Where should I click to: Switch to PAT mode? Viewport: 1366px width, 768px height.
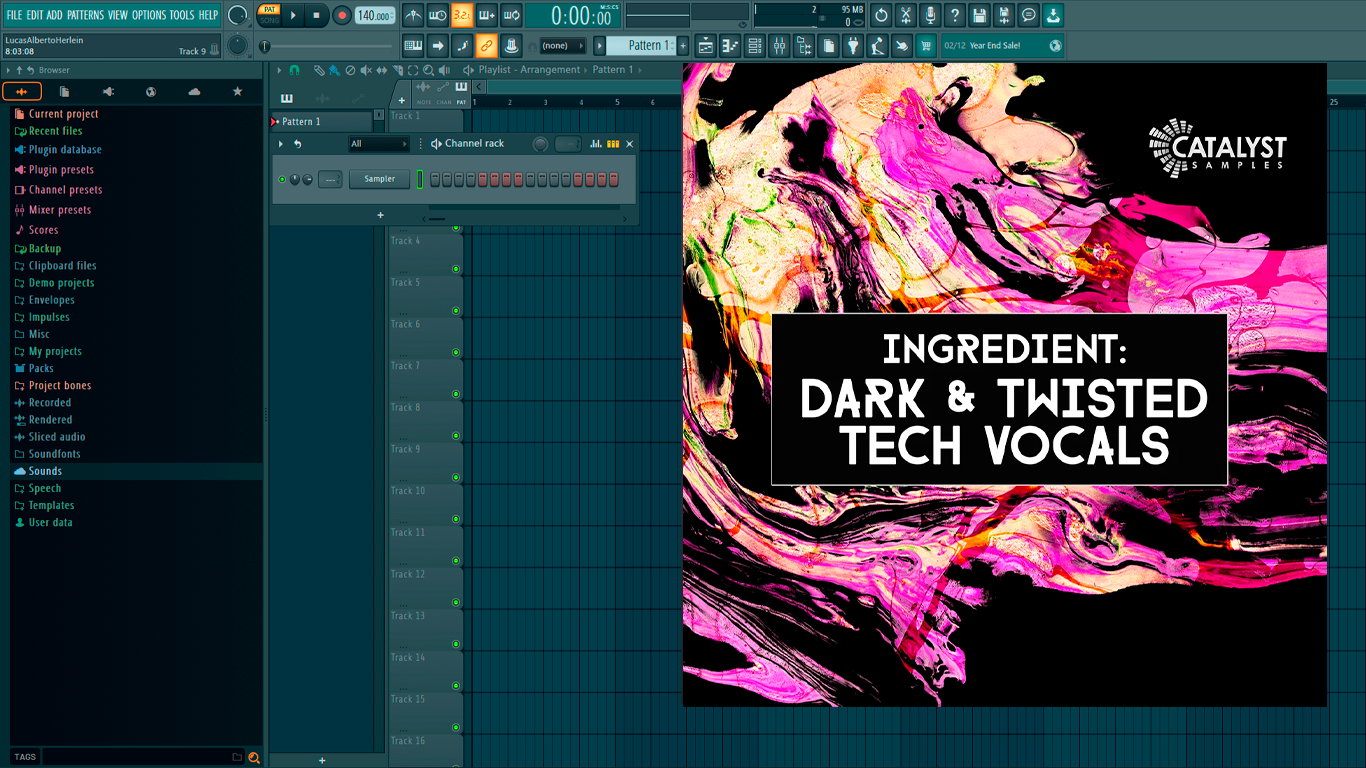(x=269, y=9)
